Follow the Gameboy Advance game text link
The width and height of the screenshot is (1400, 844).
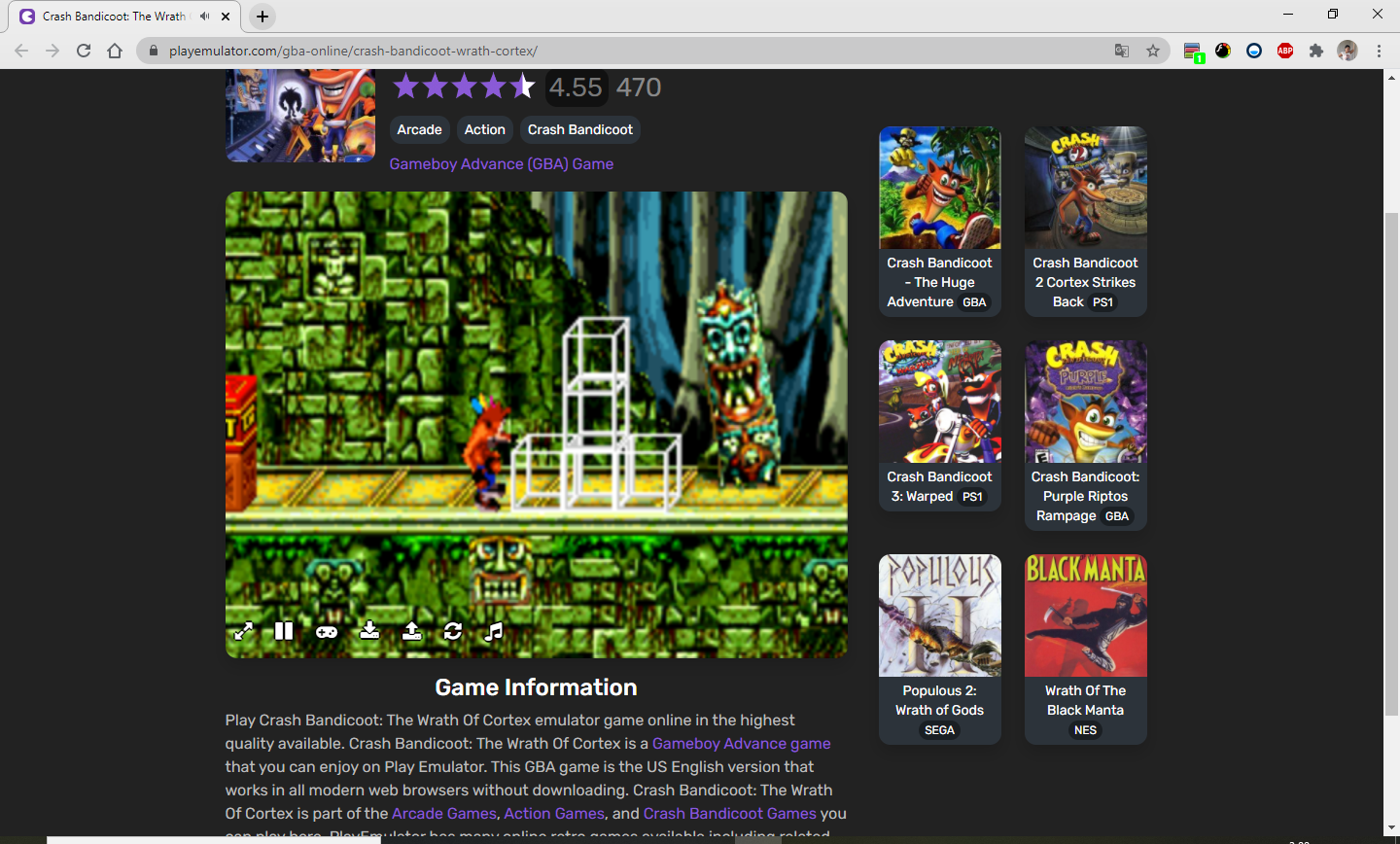(x=741, y=743)
